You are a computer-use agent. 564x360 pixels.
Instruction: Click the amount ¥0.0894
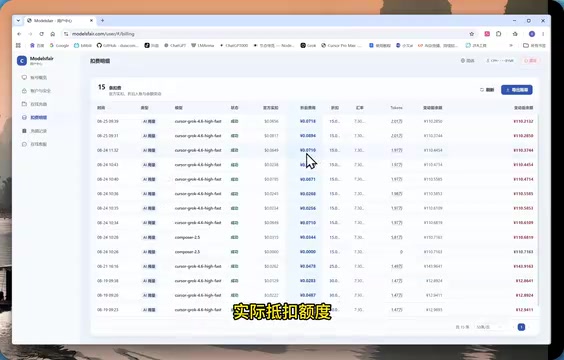click(x=308, y=136)
